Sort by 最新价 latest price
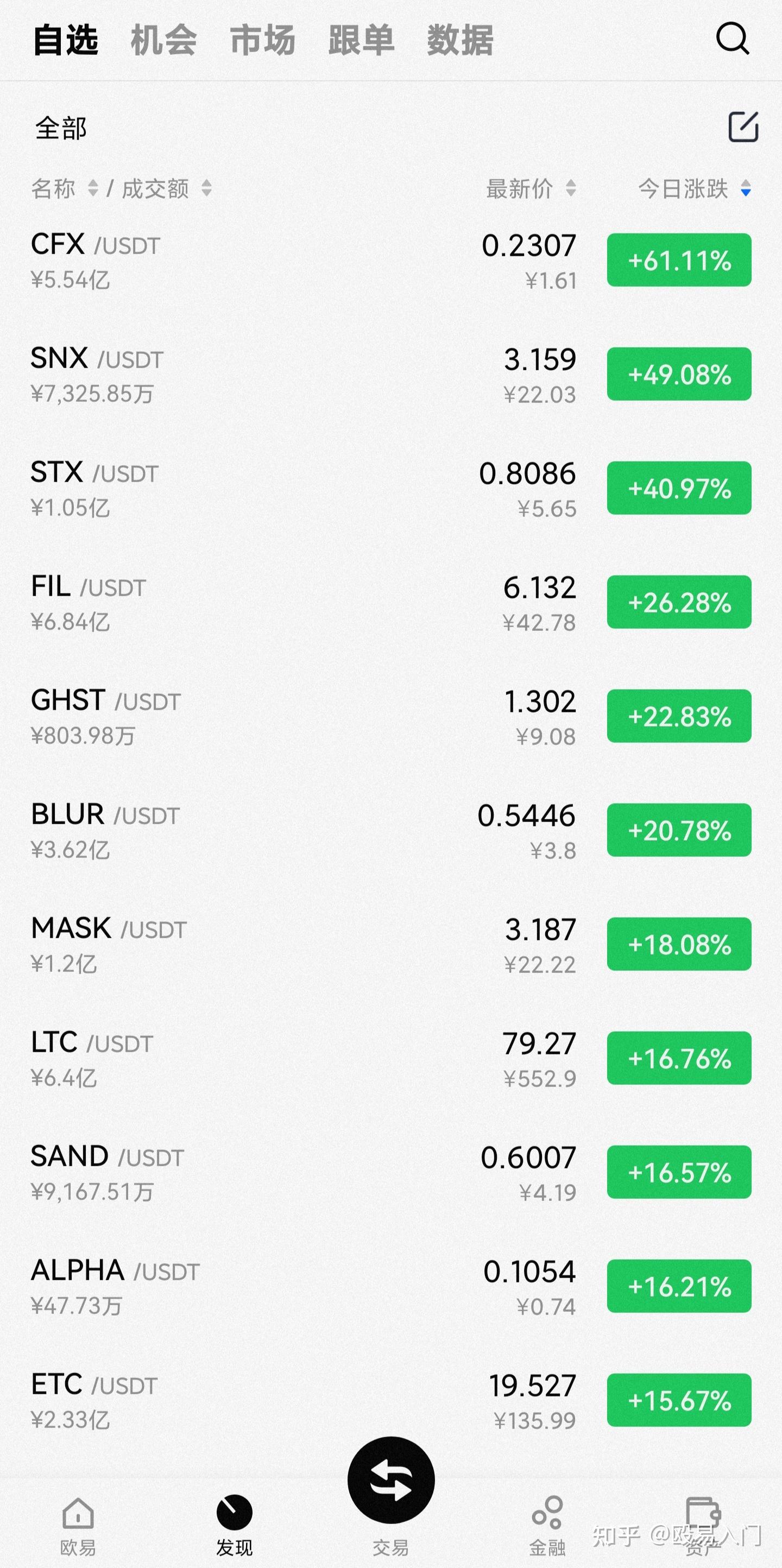 tap(531, 188)
